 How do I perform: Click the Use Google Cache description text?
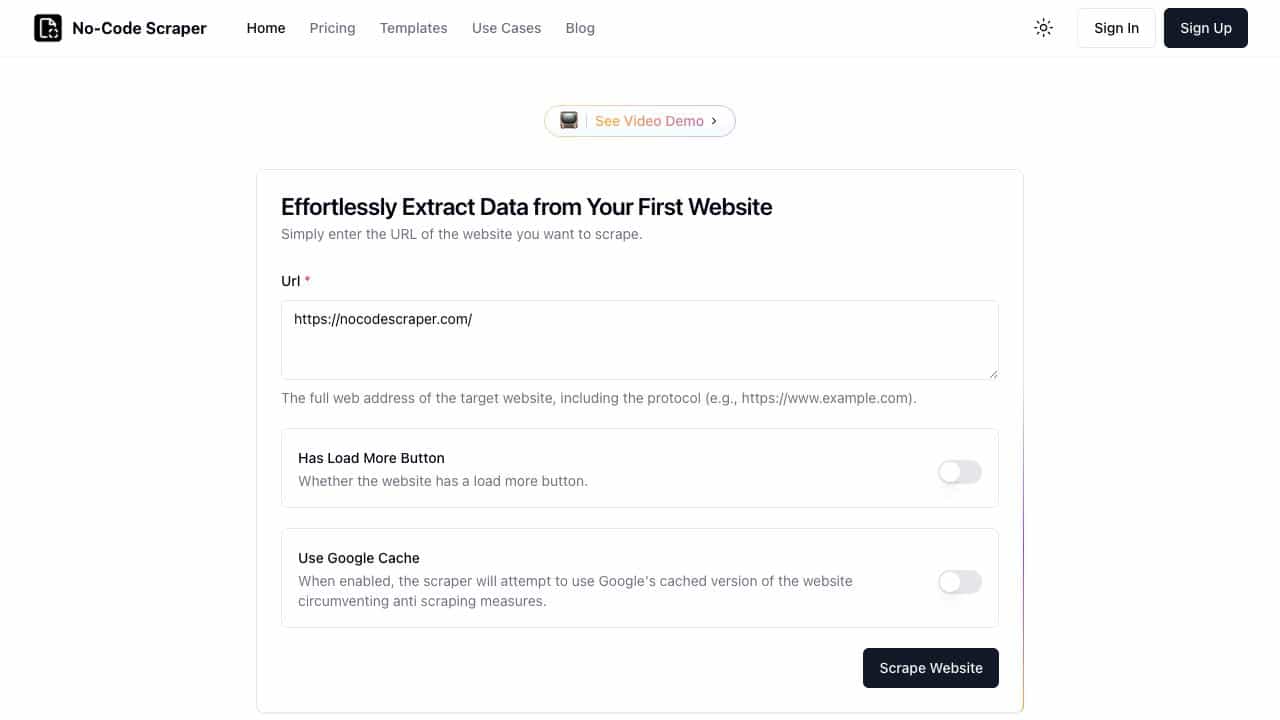tap(575, 591)
